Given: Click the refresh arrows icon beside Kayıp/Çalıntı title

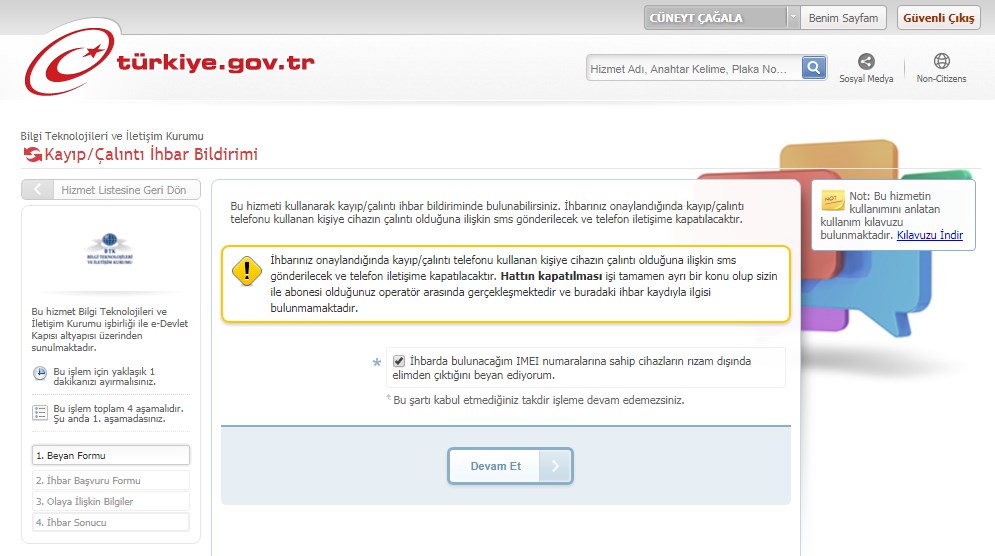Looking at the screenshot, I should pyautogui.click(x=32, y=155).
